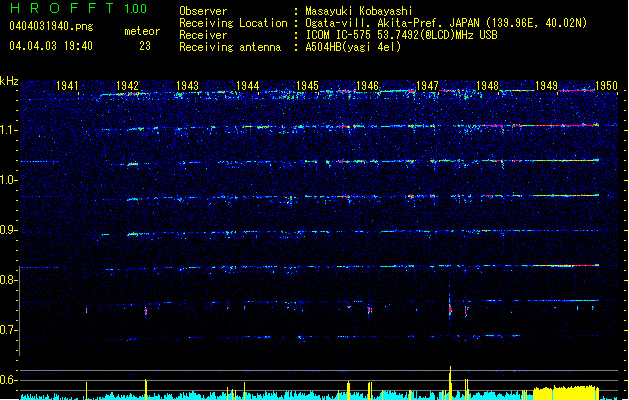The width and height of the screenshot is (629, 400).
Task: Click the 0.9 frequency axis label
Action: click(9, 230)
